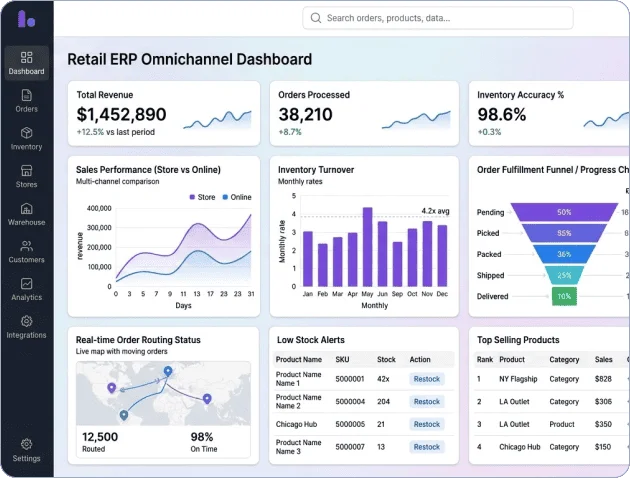The image size is (630, 478).
Task: Click the purple app logo
Action: (26, 19)
